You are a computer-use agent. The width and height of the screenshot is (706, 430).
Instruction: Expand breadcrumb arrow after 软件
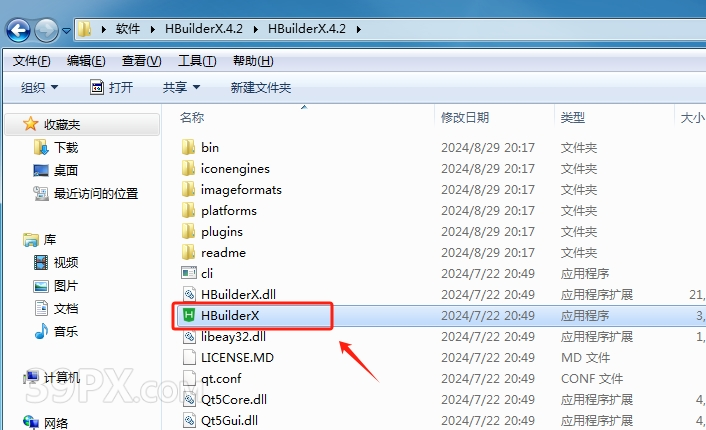153,29
